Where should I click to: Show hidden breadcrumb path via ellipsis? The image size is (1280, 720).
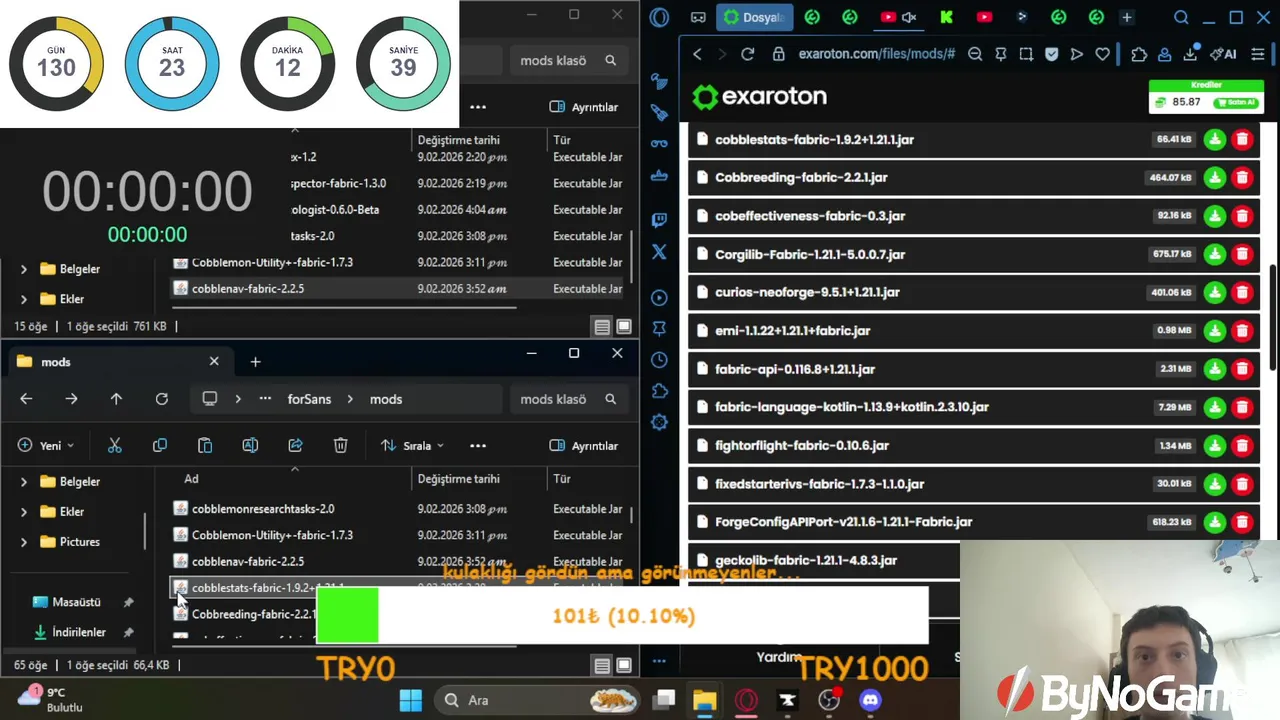[265, 399]
